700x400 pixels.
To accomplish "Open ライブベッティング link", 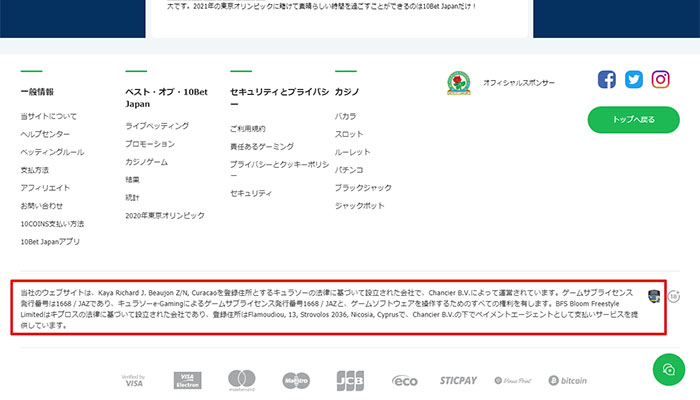I will (157, 126).
